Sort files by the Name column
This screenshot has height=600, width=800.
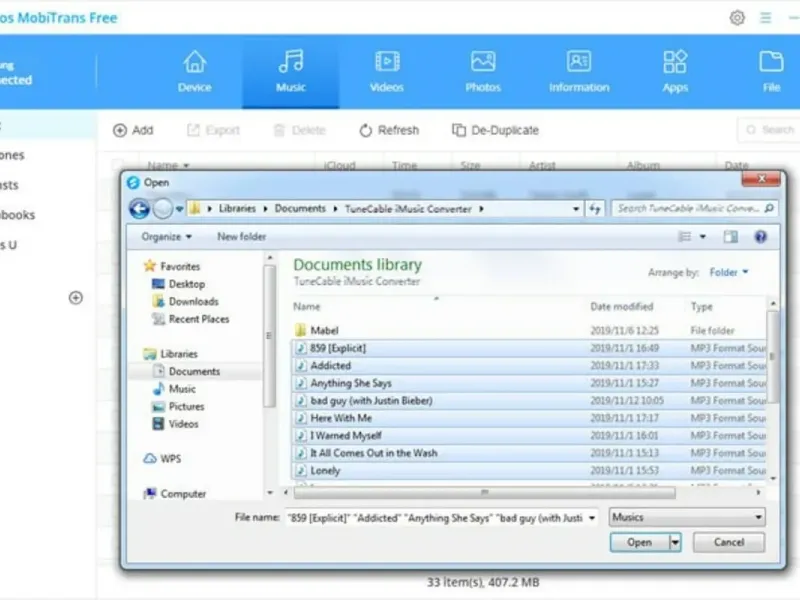[x=307, y=307]
